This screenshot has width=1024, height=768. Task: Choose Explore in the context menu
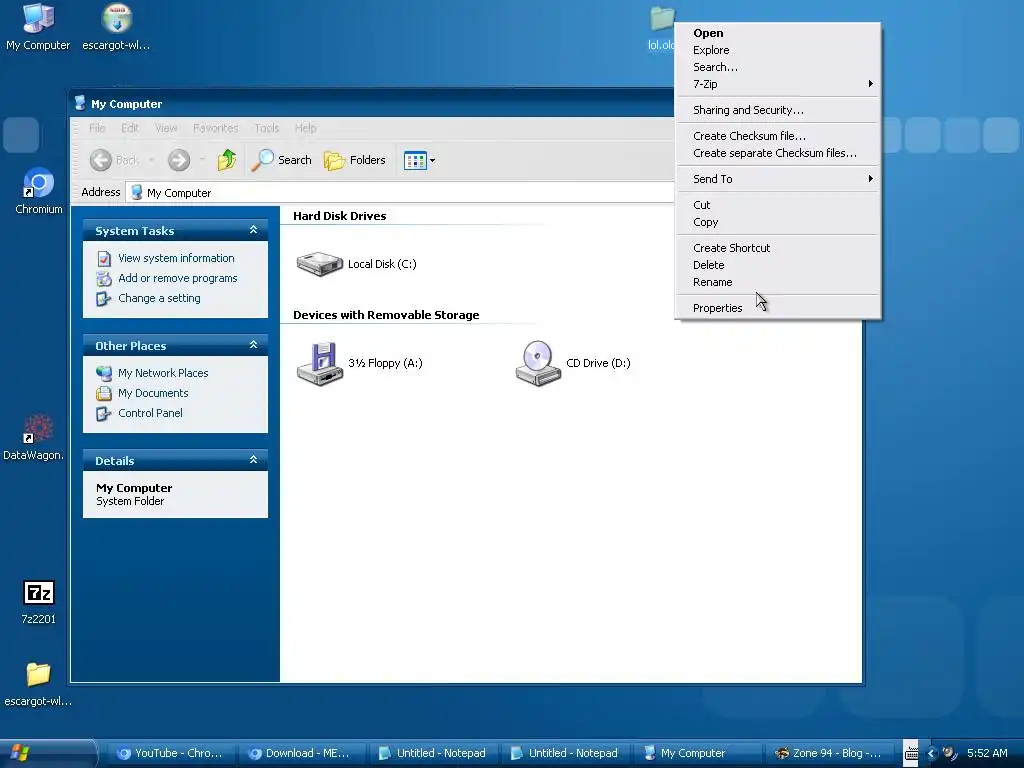[x=777, y=50]
